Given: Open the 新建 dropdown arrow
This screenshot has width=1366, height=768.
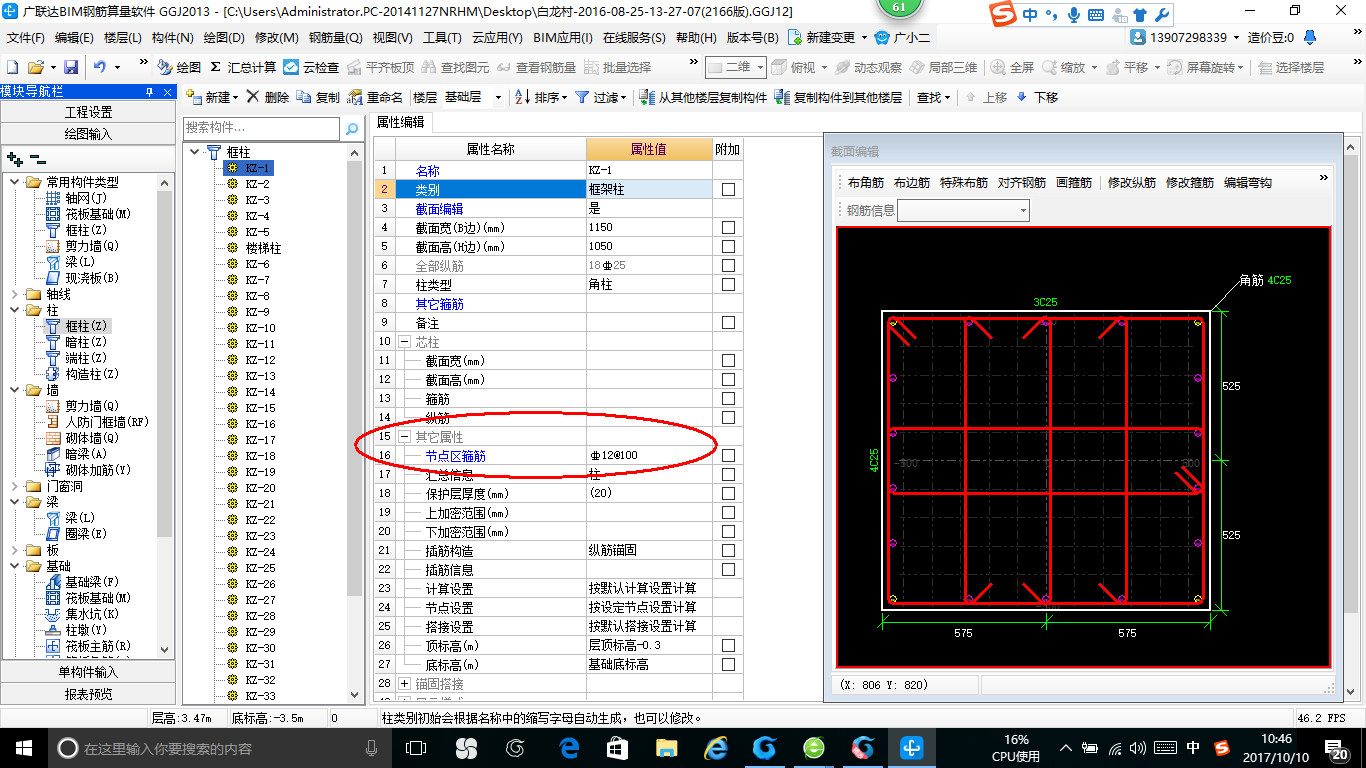Looking at the screenshot, I should (x=235, y=98).
